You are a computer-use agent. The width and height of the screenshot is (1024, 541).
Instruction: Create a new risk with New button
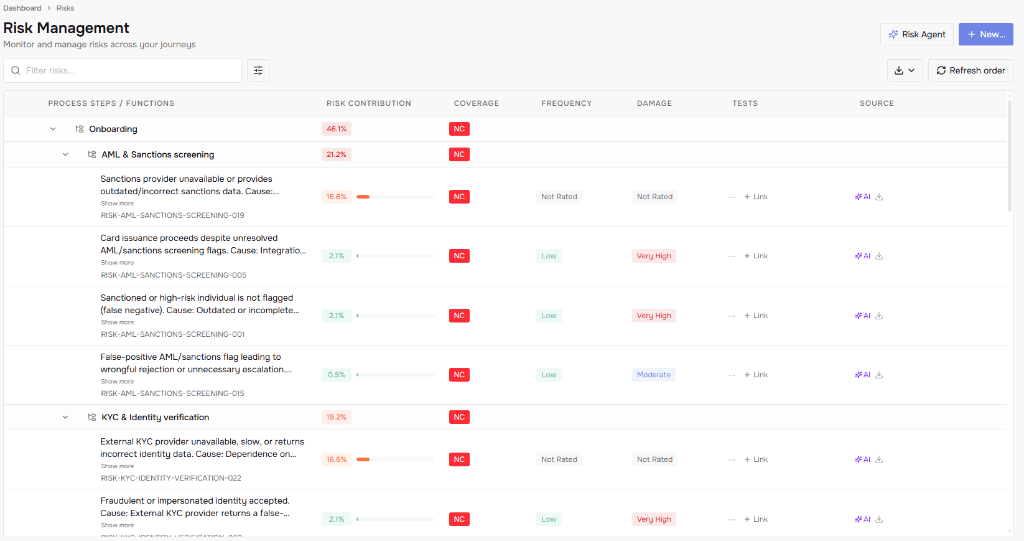coord(985,34)
